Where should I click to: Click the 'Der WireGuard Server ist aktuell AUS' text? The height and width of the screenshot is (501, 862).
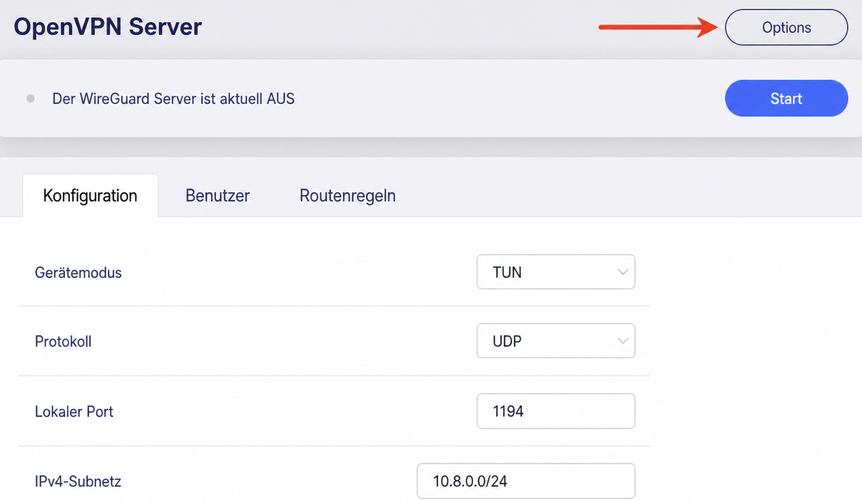pos(173,99)
